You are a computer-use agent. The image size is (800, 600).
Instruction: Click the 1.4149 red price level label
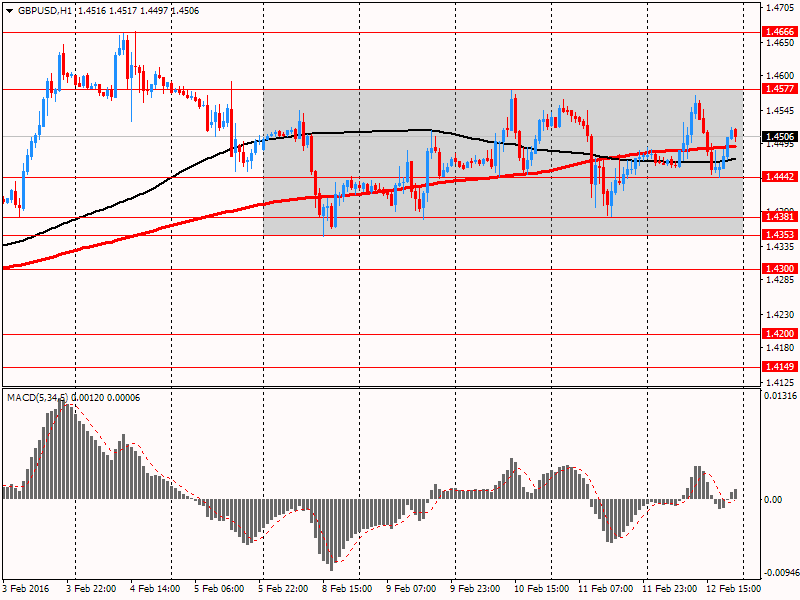pos(779,367)
